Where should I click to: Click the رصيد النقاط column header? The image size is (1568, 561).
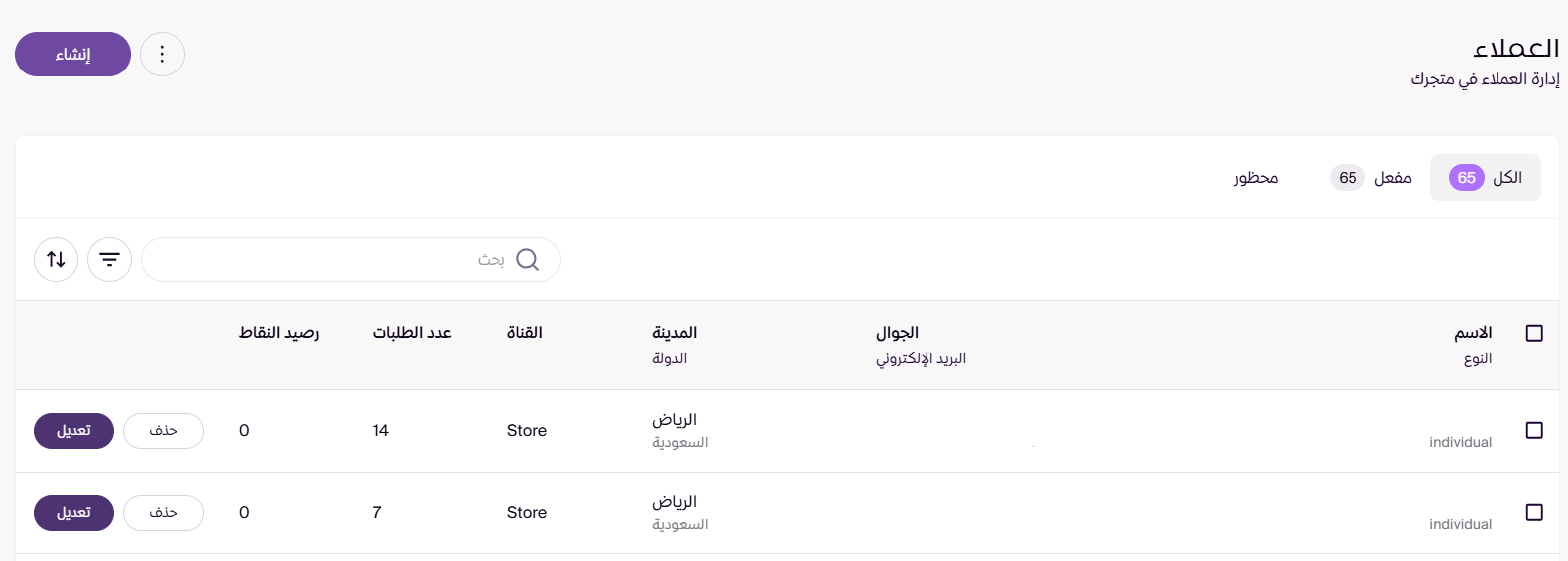pos(279,333)
